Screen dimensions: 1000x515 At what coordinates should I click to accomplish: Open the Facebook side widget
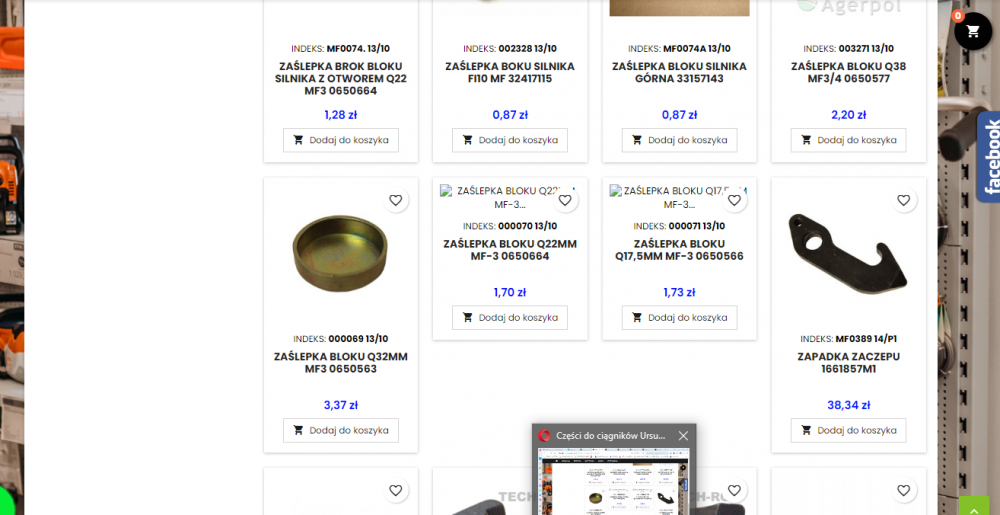coord(990,155)
